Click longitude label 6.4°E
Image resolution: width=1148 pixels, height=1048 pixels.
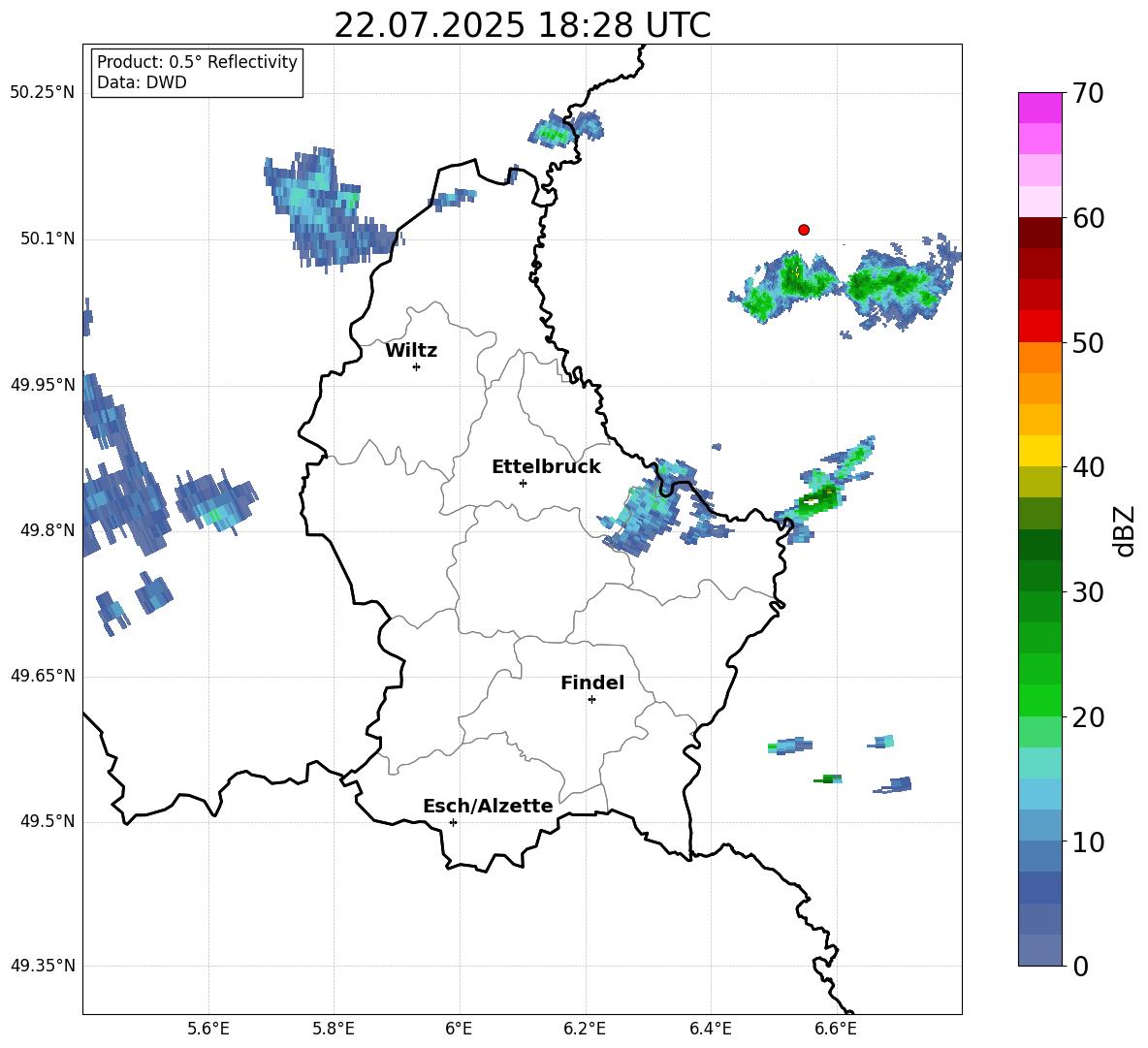[x=710, y=1029]
